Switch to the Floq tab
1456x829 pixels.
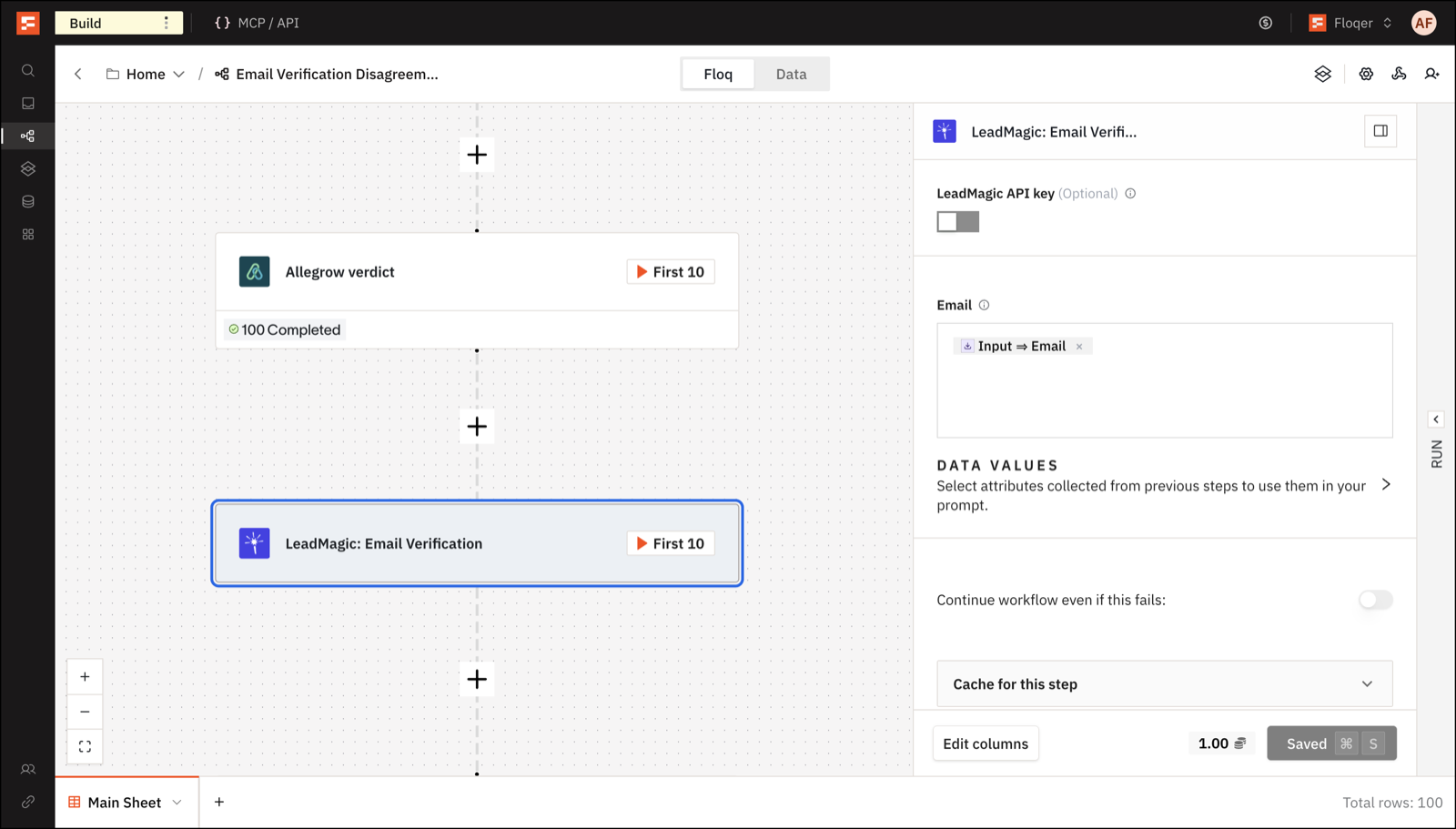[x=718, y=75]
